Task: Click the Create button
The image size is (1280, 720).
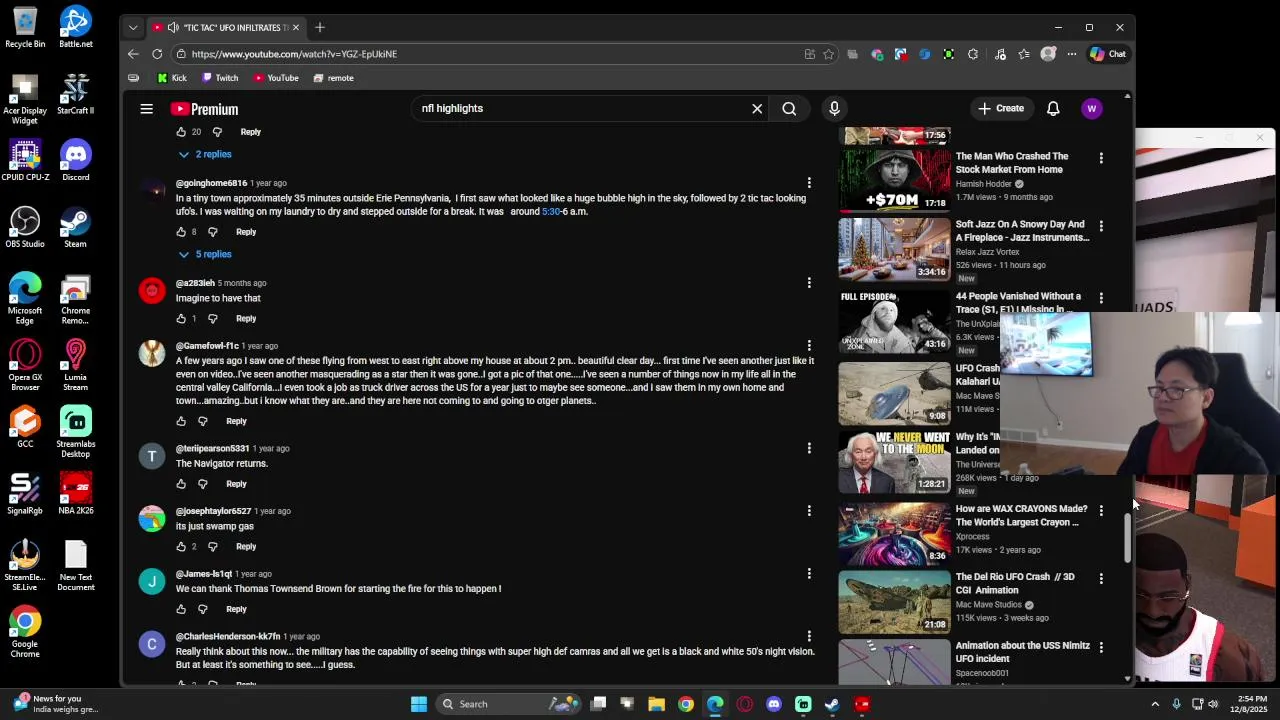Action: tap(1001, 108)
